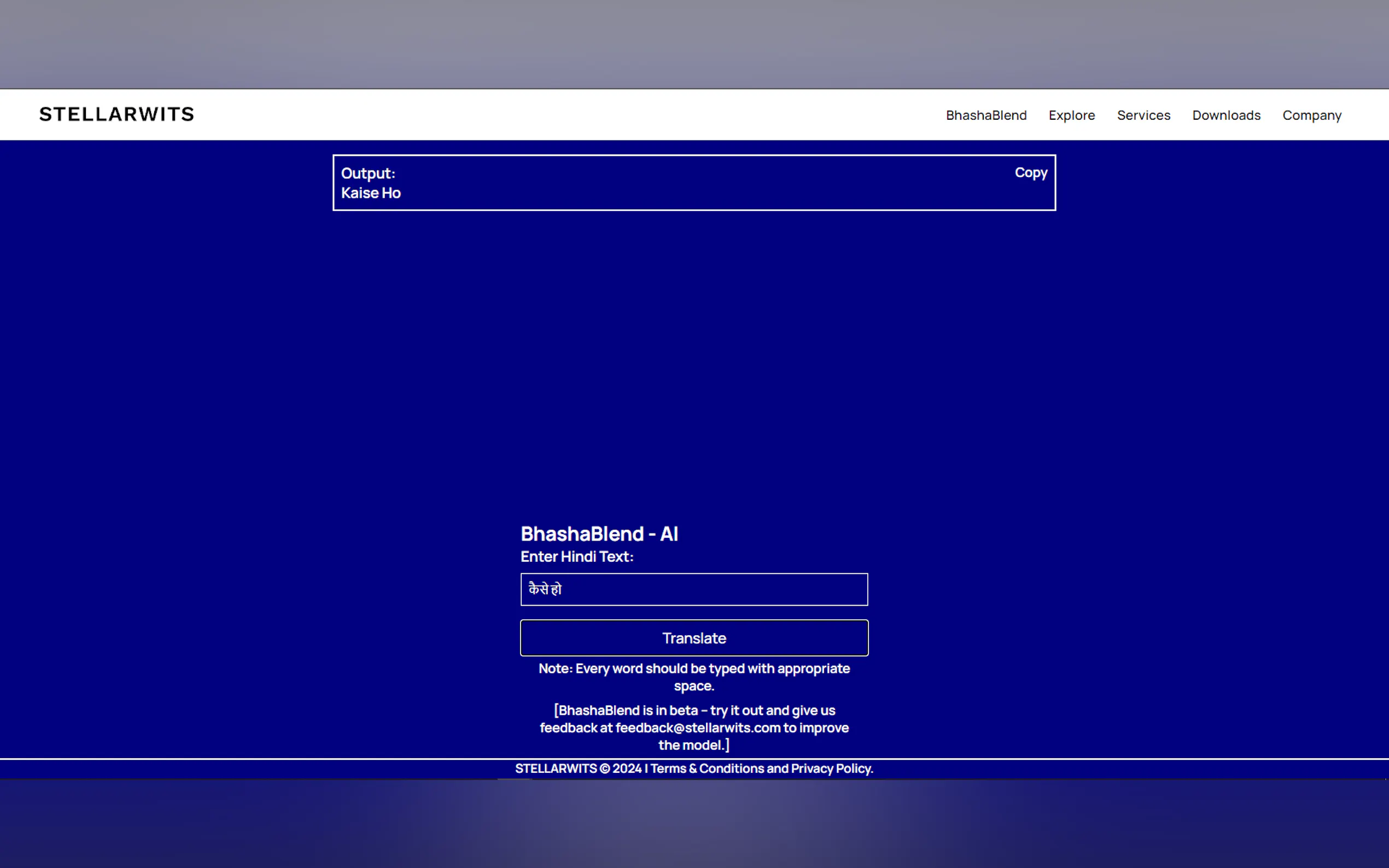Screen dimensions: 1389x868
Task: Go to the Company menu item
Action: [1311, 115]
